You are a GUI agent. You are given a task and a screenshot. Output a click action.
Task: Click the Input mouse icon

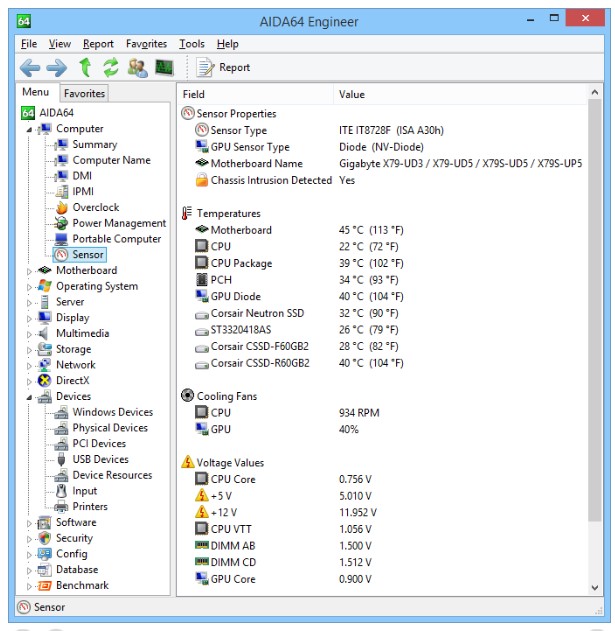coord(62,491)
